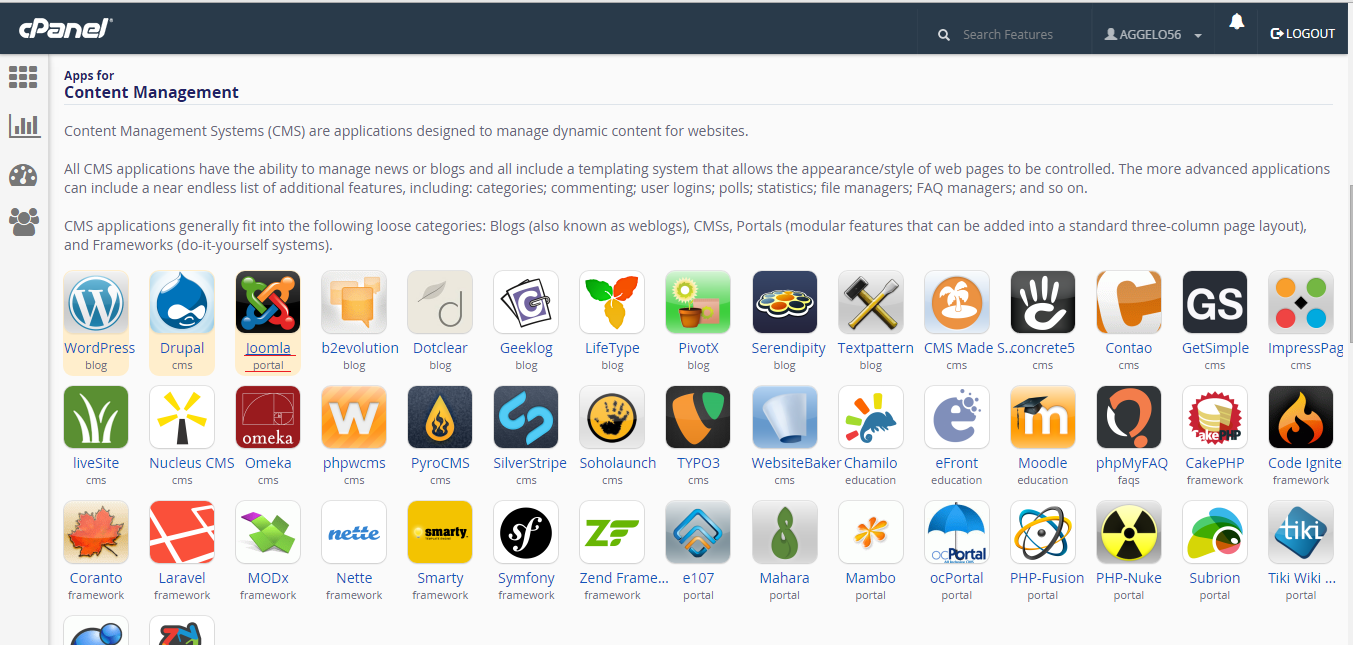Click the WordPress text link
The height and width of the screenshot is (645, 1353).
coord(99,348)
